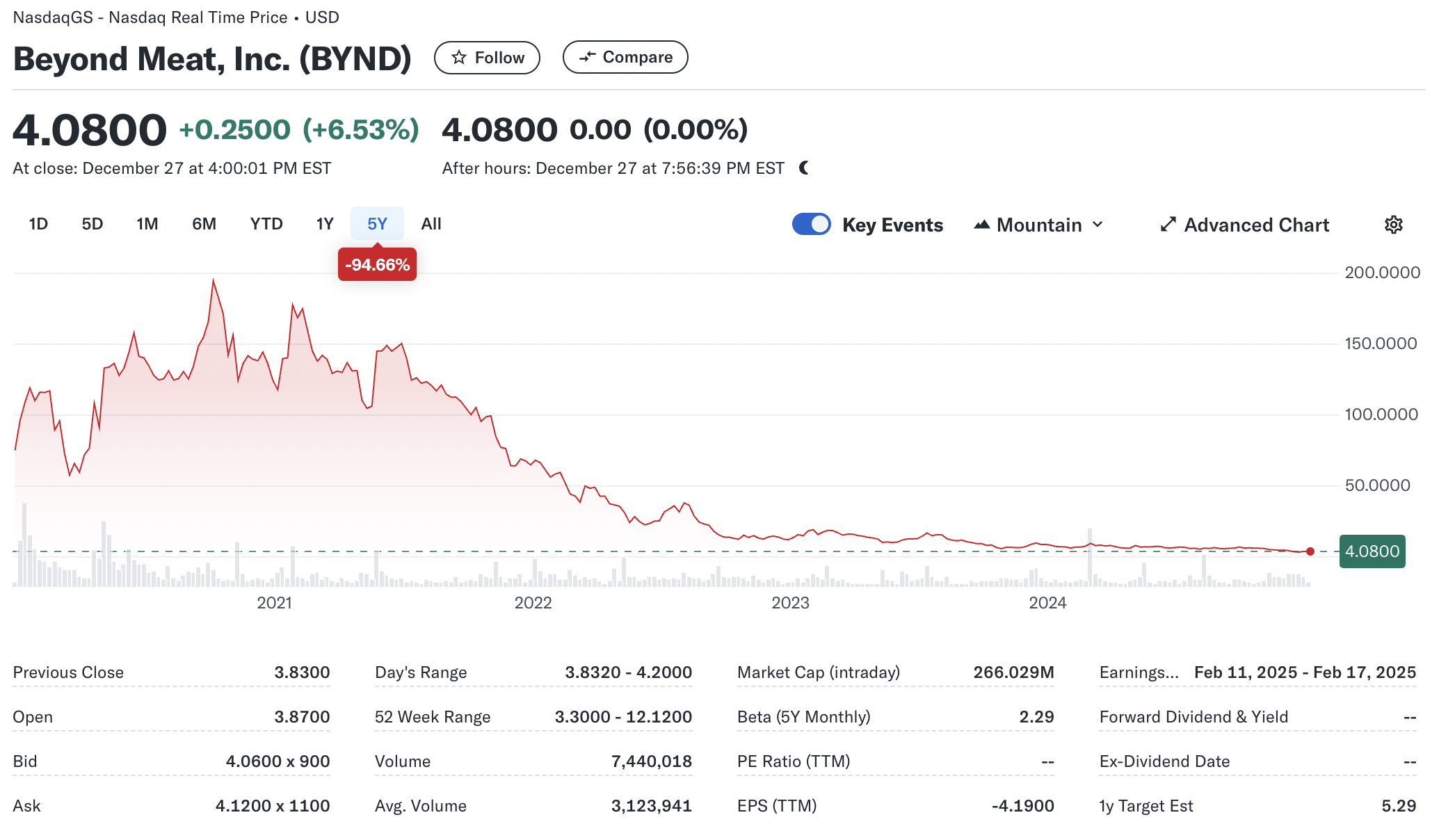Click the 1y Target Est value 5.29
1455x840 pixels.
(1399, 806)
